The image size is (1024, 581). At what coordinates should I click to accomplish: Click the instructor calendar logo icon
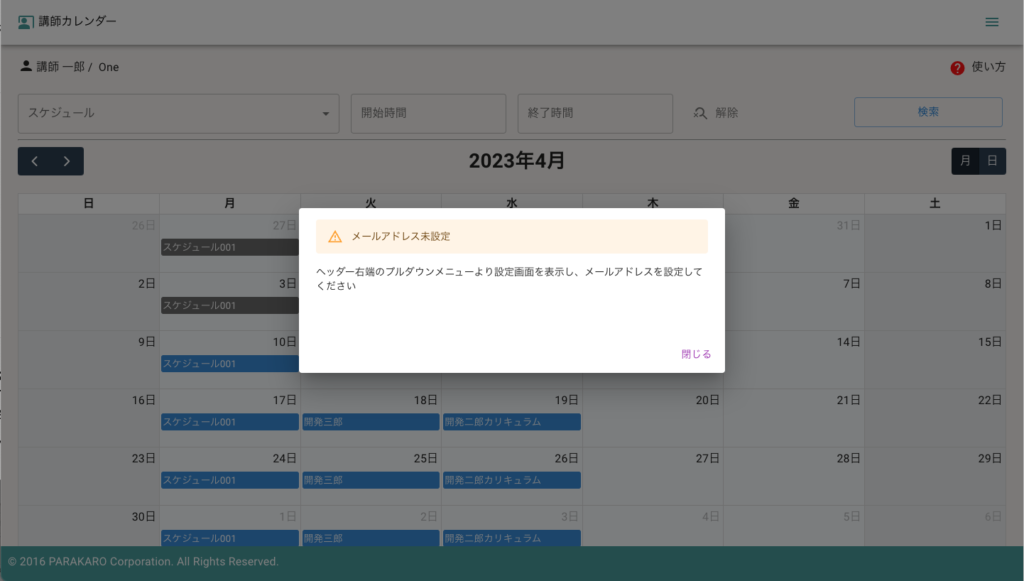(x=25, y=22)
